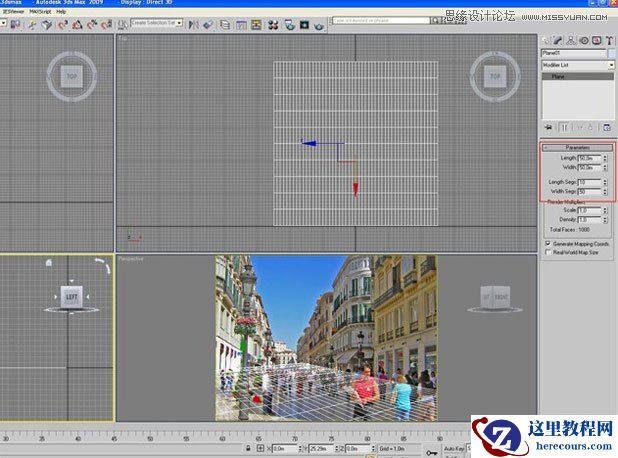Click Top ViewCube in left viewport
The image size is (618, 458).
tap(72, 76)
